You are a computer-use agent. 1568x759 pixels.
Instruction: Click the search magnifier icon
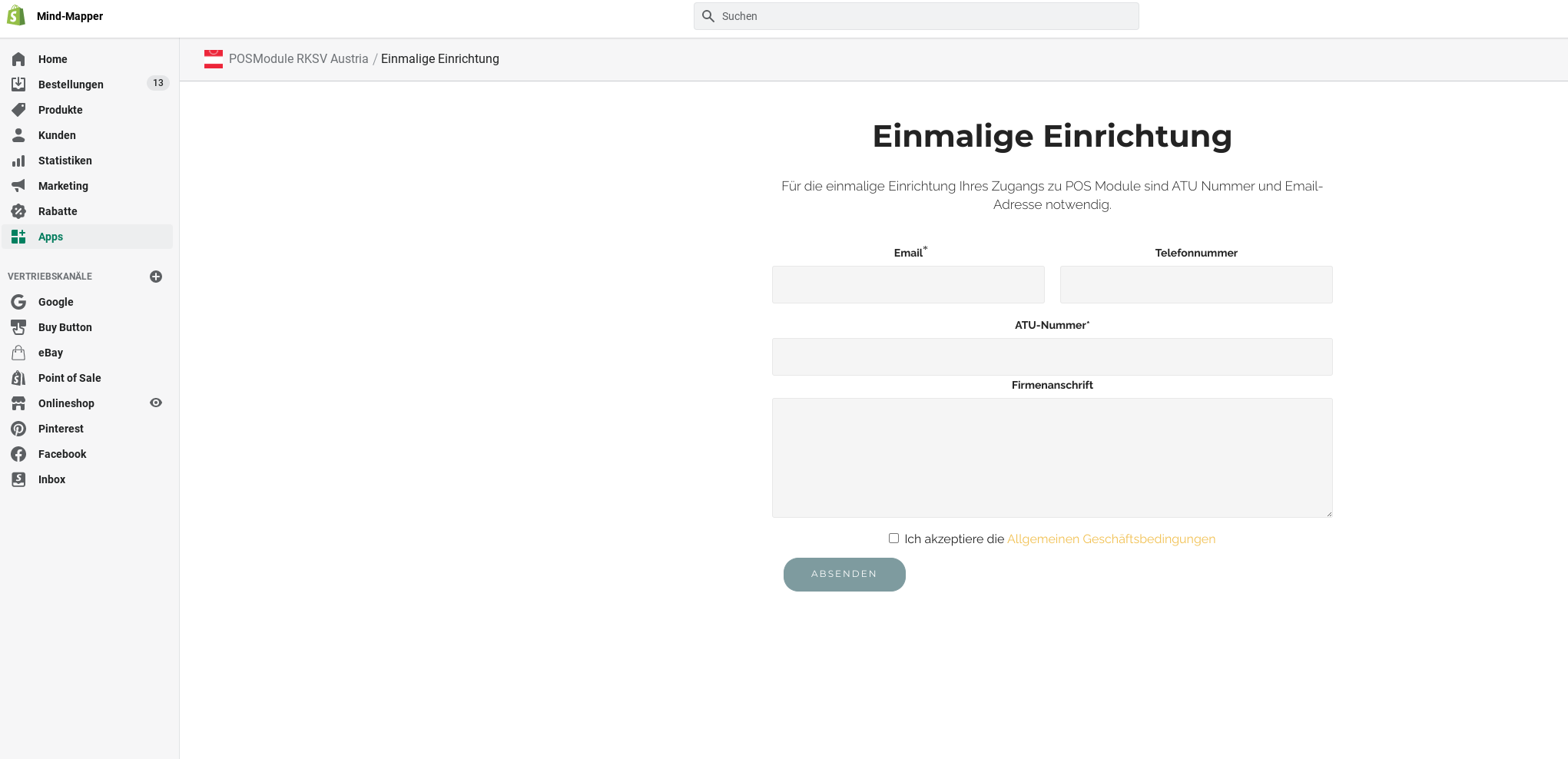click(708, 16)
